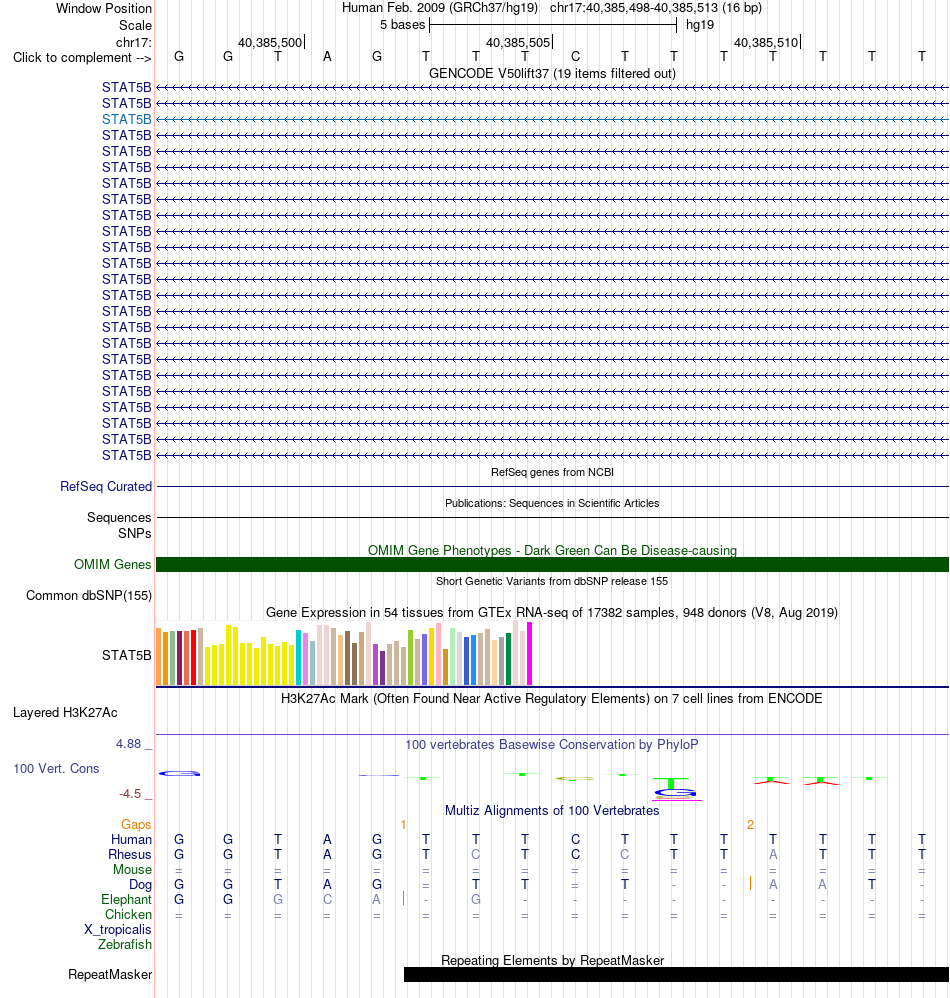Click the STAT5B label beside GTEx bar chart
The height and width of the screenshot is (998, 950).
127,656
